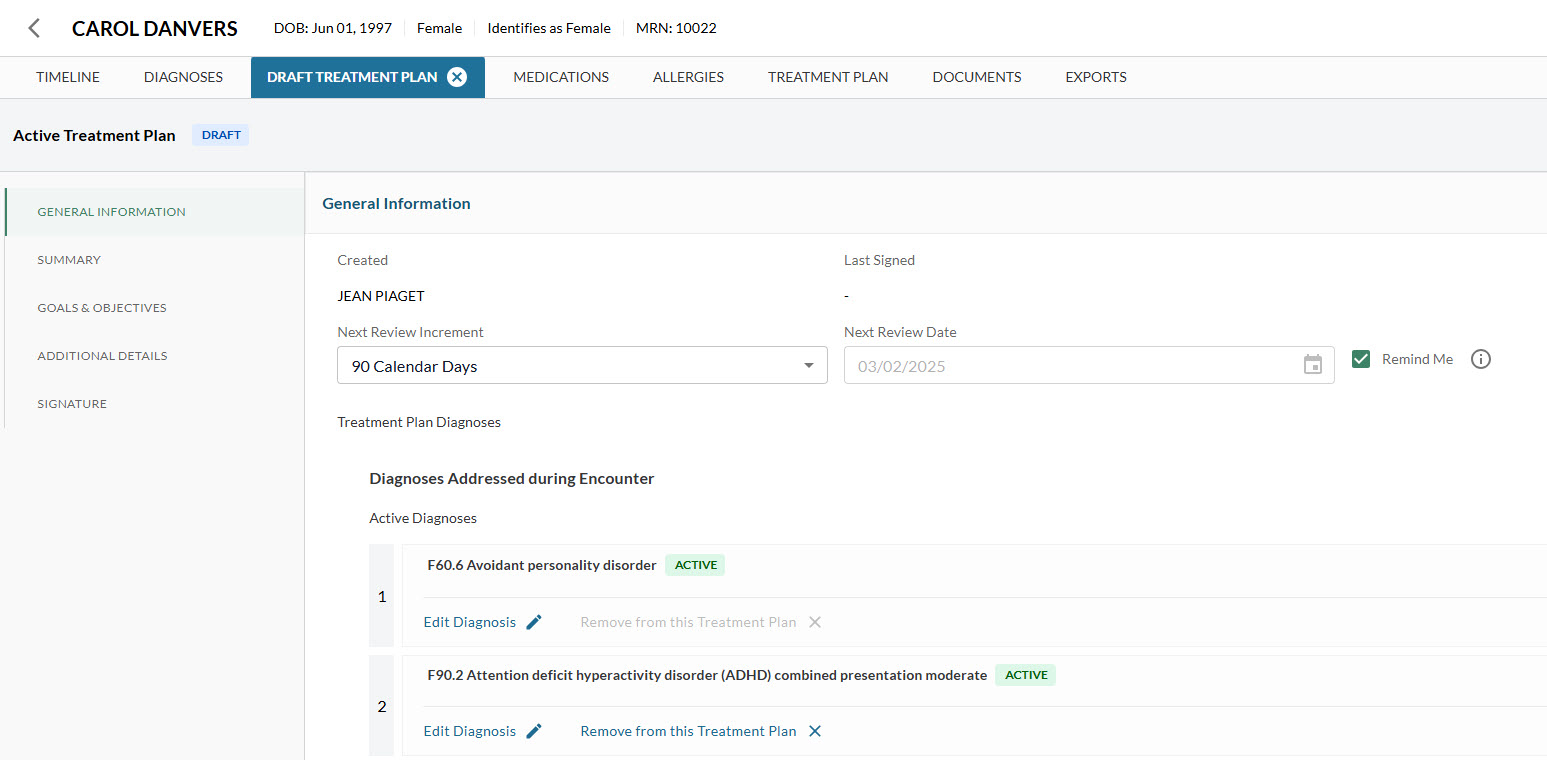Image resolution: width=1547 pixels, height=760 pixels.
Task: Open the Summary section in the sidebar
Action: pyautogui.click(x=68, y=259)
